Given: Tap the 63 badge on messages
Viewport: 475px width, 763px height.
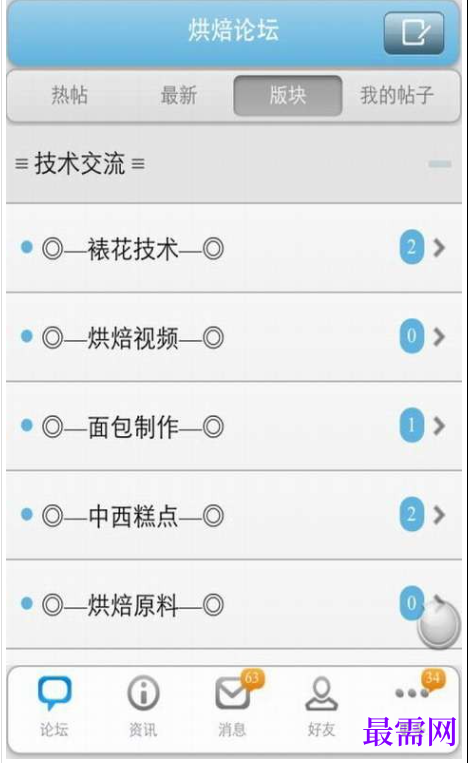Looking at the screenshot, I should pyautogui.click(x=252, y=678).
